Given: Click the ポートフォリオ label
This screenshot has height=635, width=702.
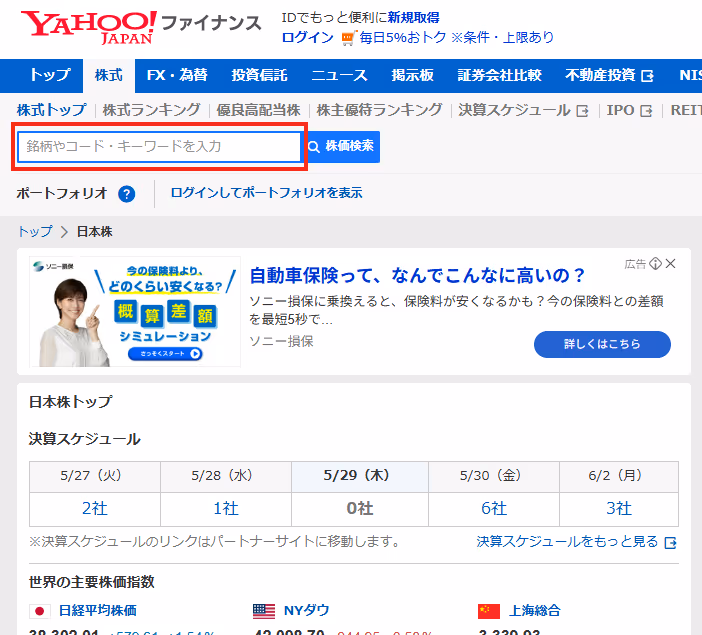Looking at the screenshot, I should [62, 193].
